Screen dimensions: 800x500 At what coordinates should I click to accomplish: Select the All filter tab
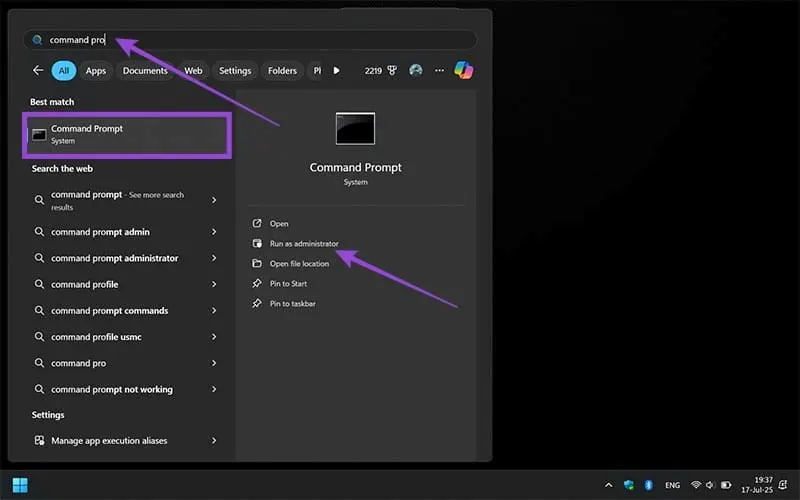click(64, 70)
